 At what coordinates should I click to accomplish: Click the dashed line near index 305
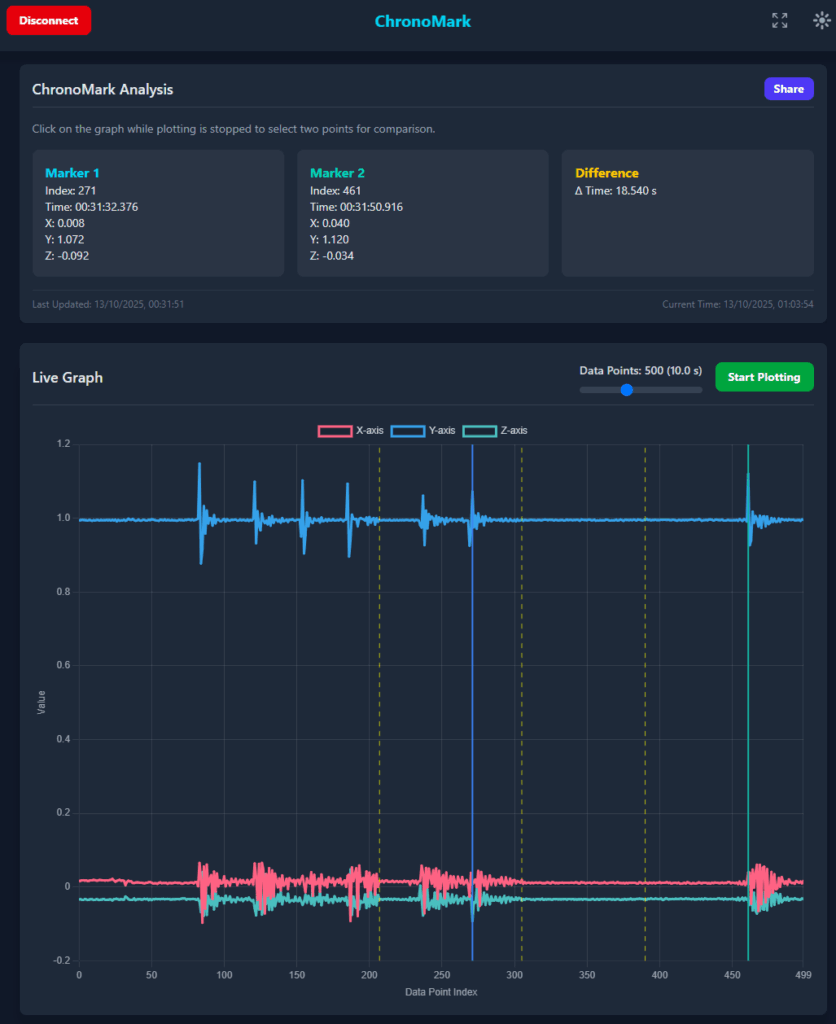click(521, 700)
